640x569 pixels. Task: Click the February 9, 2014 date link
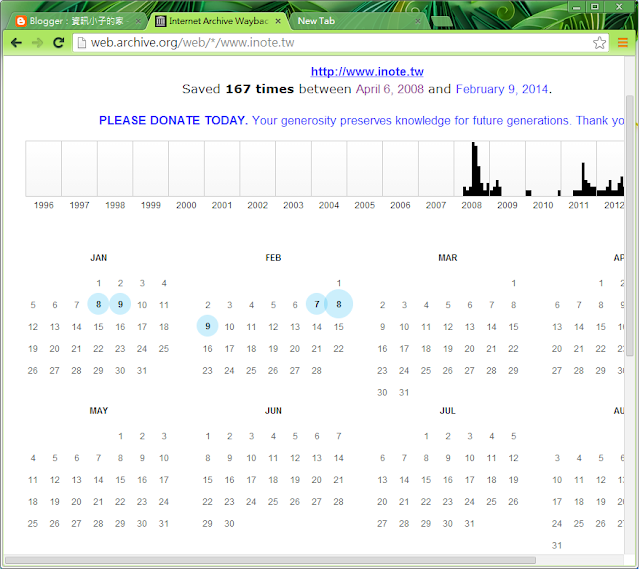point(502,89)
